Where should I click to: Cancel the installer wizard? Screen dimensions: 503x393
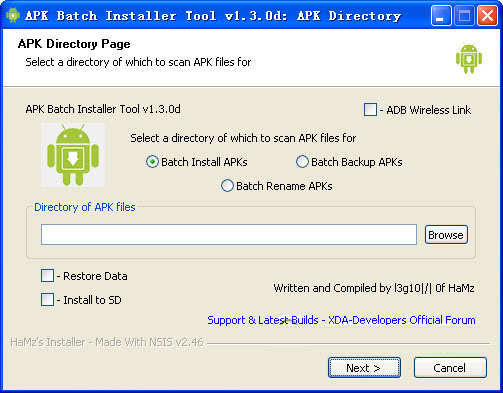coord(450,368)
